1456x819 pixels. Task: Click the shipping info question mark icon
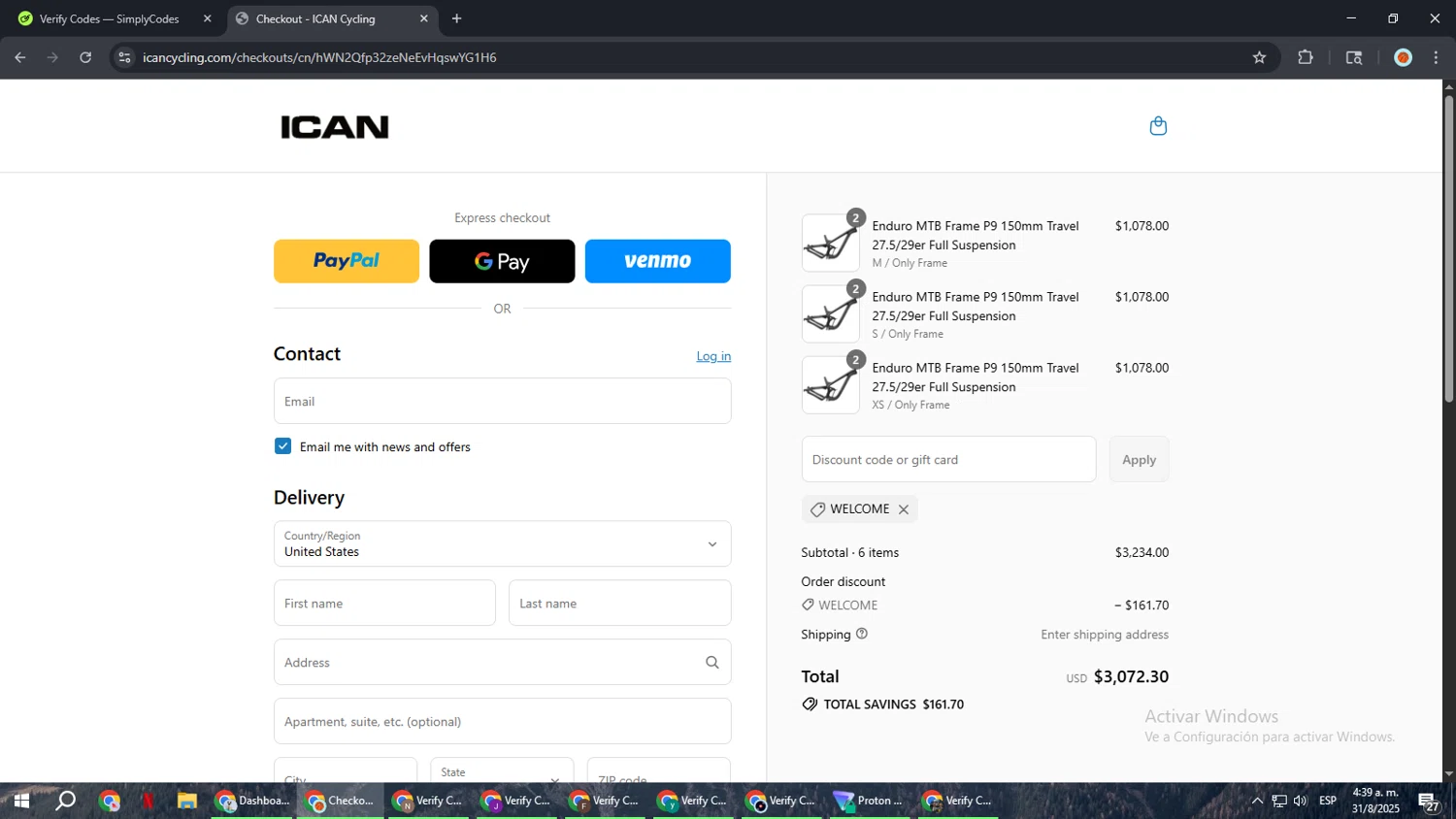coord(862,634)
